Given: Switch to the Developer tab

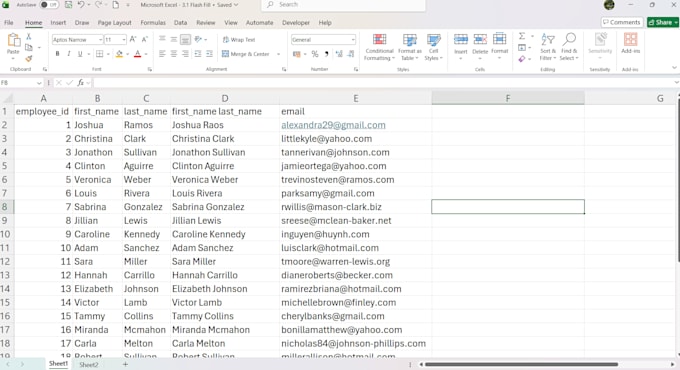Looking at the screenshot, I should [296, 23].
